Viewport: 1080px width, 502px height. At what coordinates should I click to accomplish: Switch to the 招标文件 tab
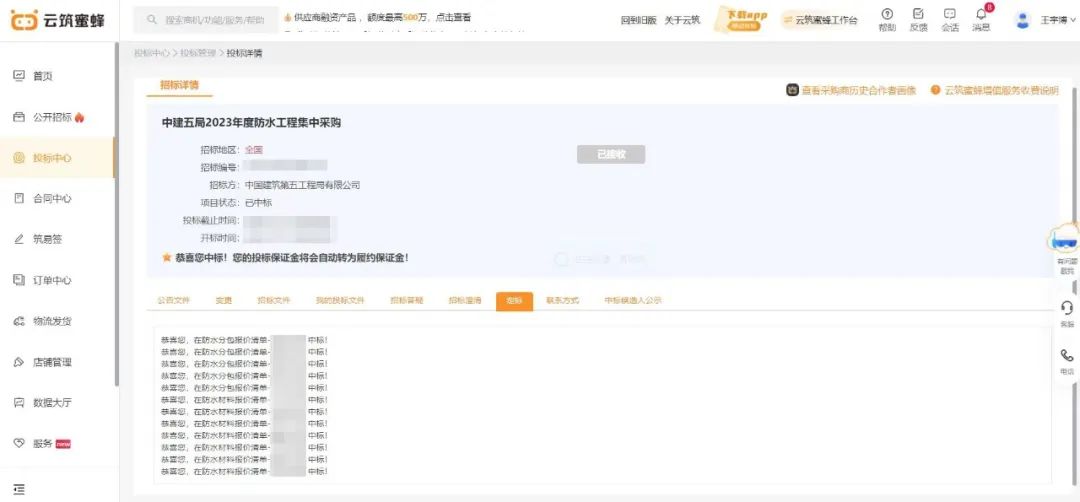point(274,301)
